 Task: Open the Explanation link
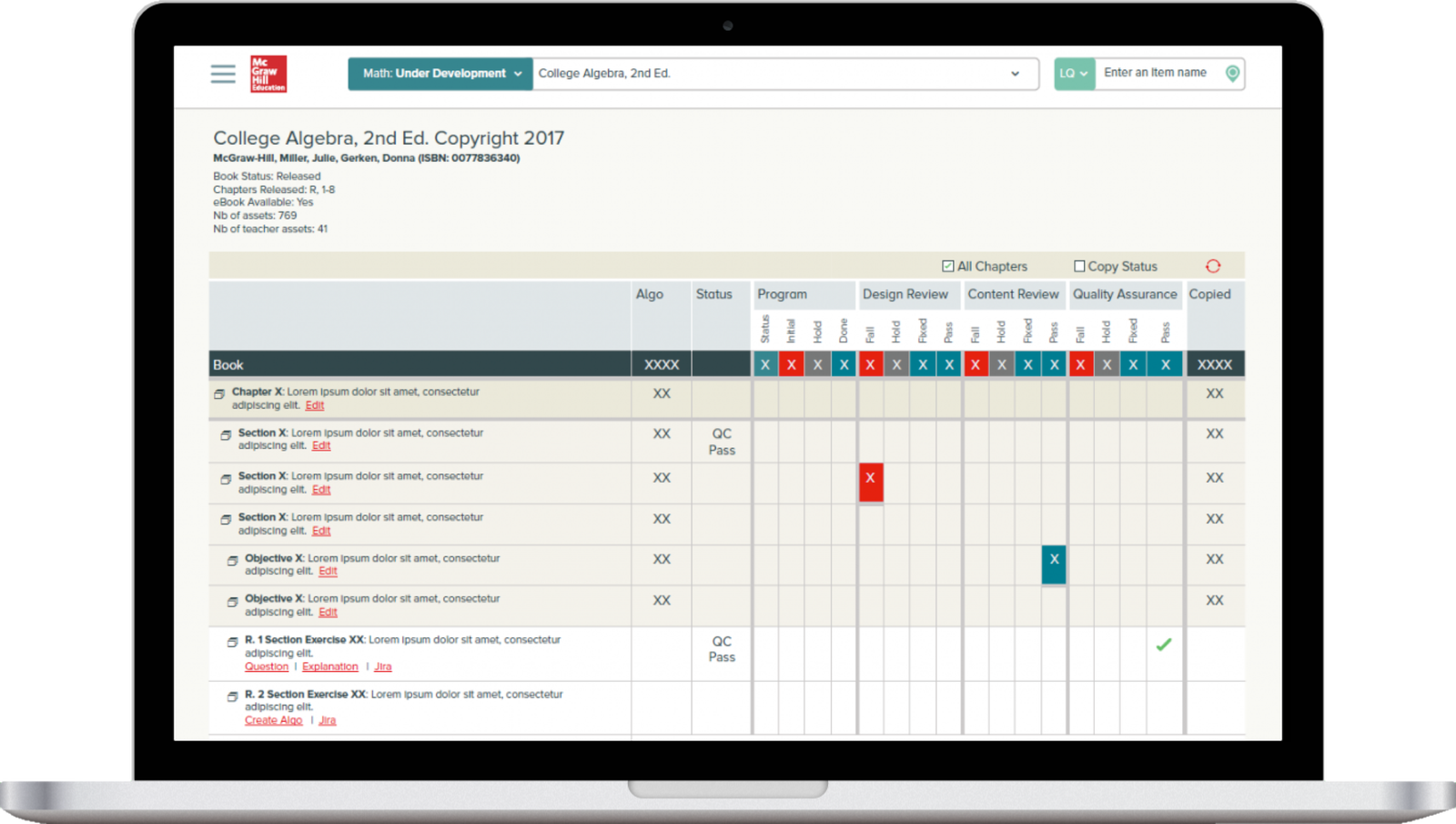point(330,666)
